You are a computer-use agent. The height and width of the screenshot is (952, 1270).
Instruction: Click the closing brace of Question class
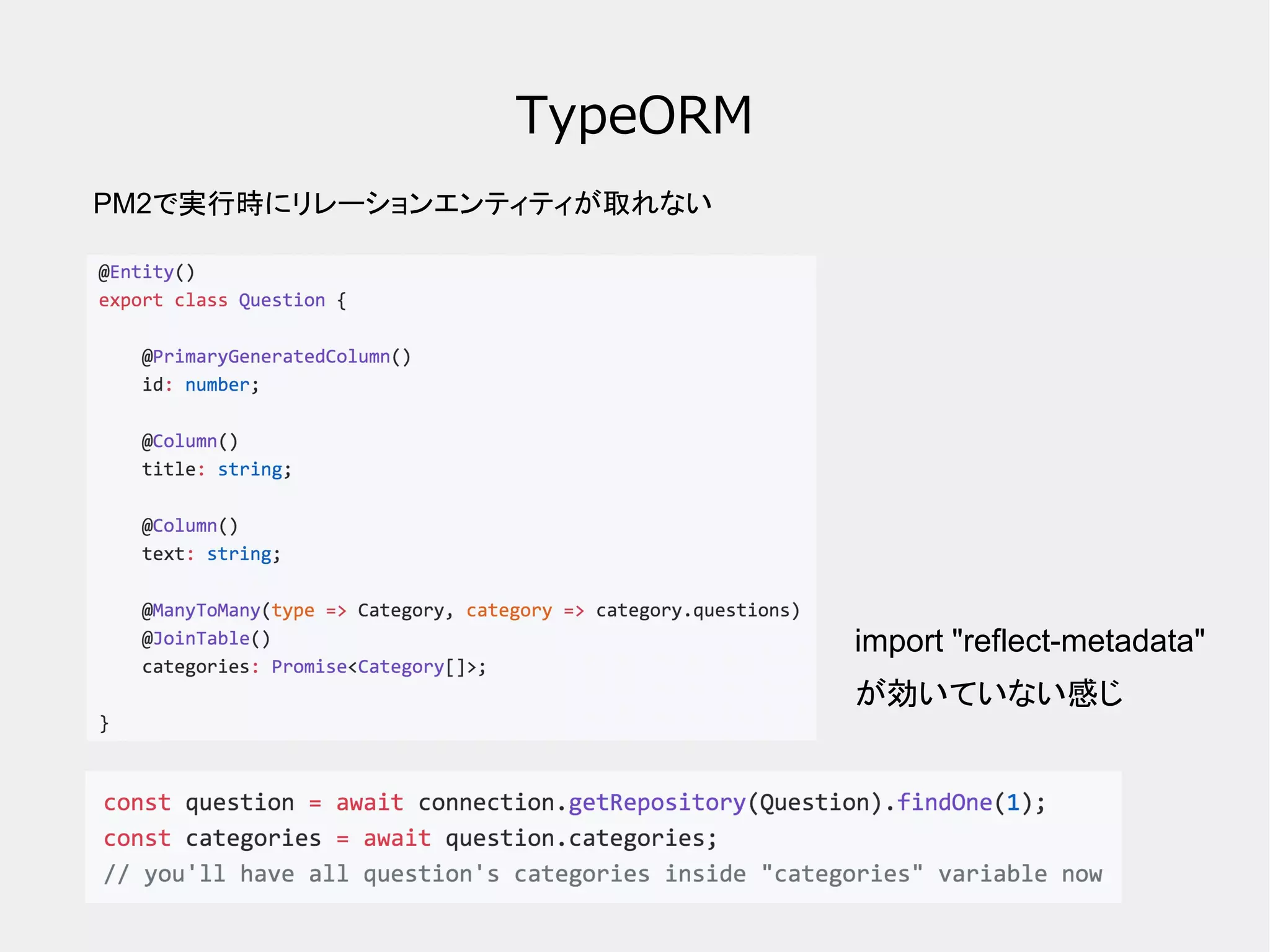coord(104,724)
